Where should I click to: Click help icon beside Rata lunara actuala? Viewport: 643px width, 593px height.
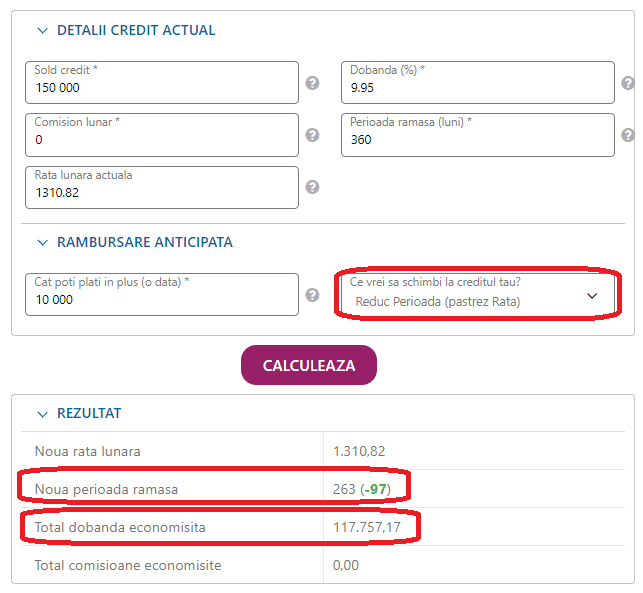coord(312,187)
